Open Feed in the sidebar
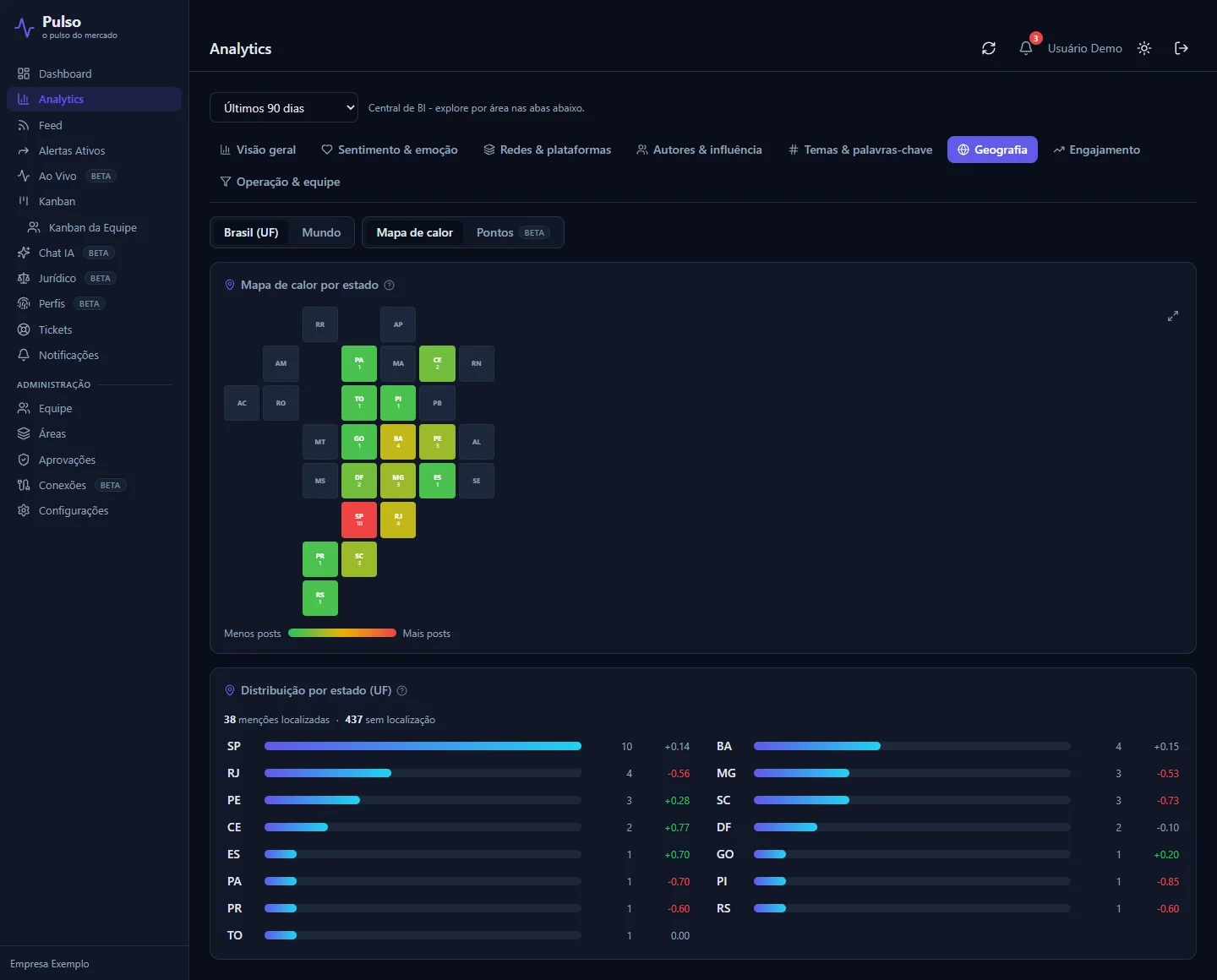The width and height of the screenshot is (1217, 980). click(94, 125)
